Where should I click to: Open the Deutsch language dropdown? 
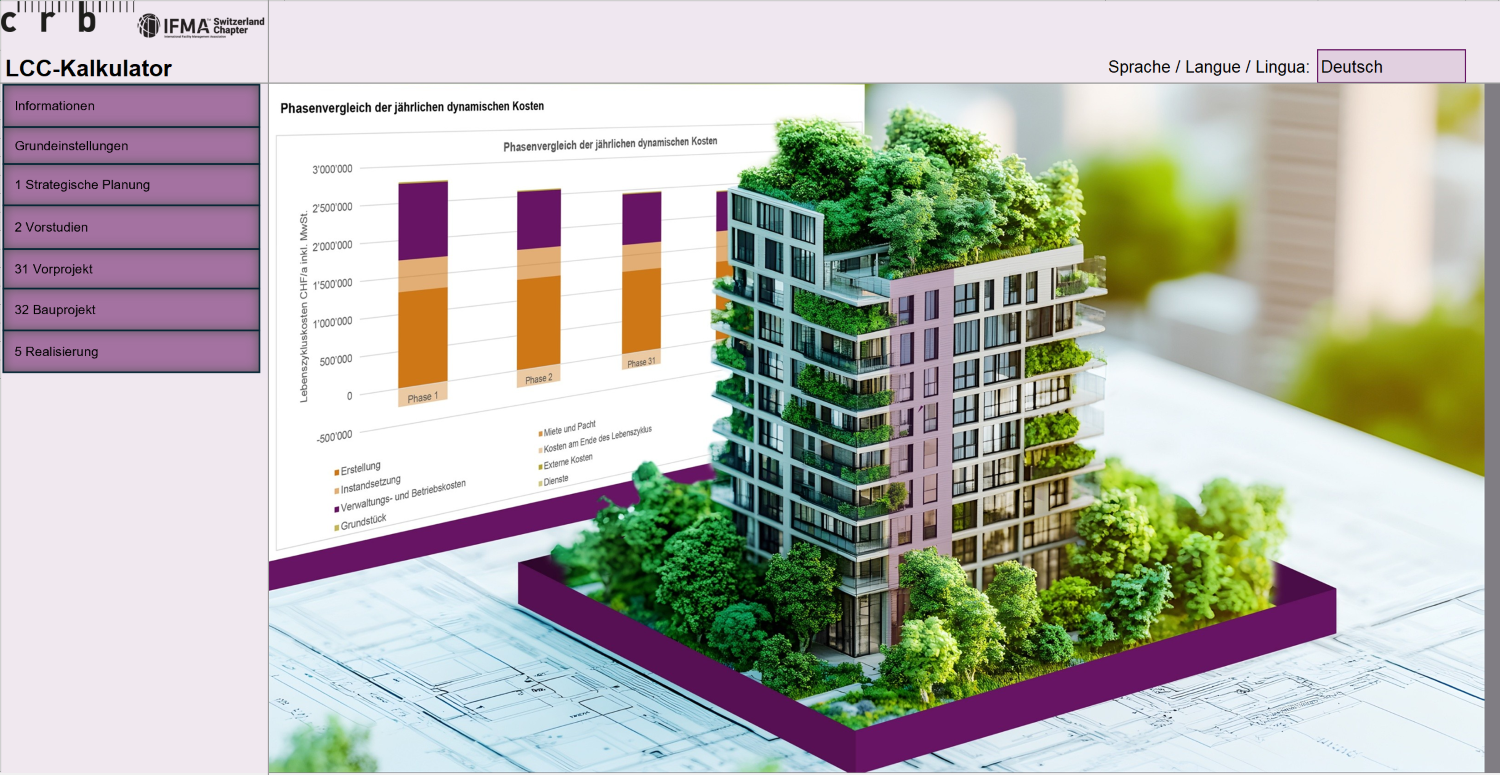pos(1390,67)
